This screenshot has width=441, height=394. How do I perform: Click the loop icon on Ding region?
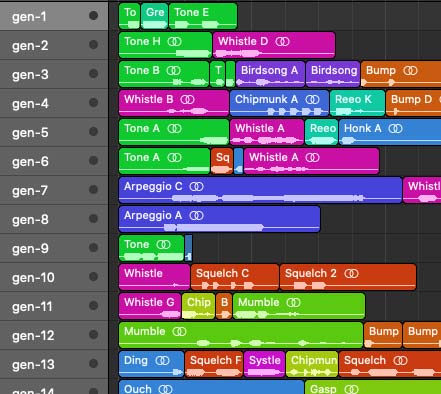tap(163, 361)
